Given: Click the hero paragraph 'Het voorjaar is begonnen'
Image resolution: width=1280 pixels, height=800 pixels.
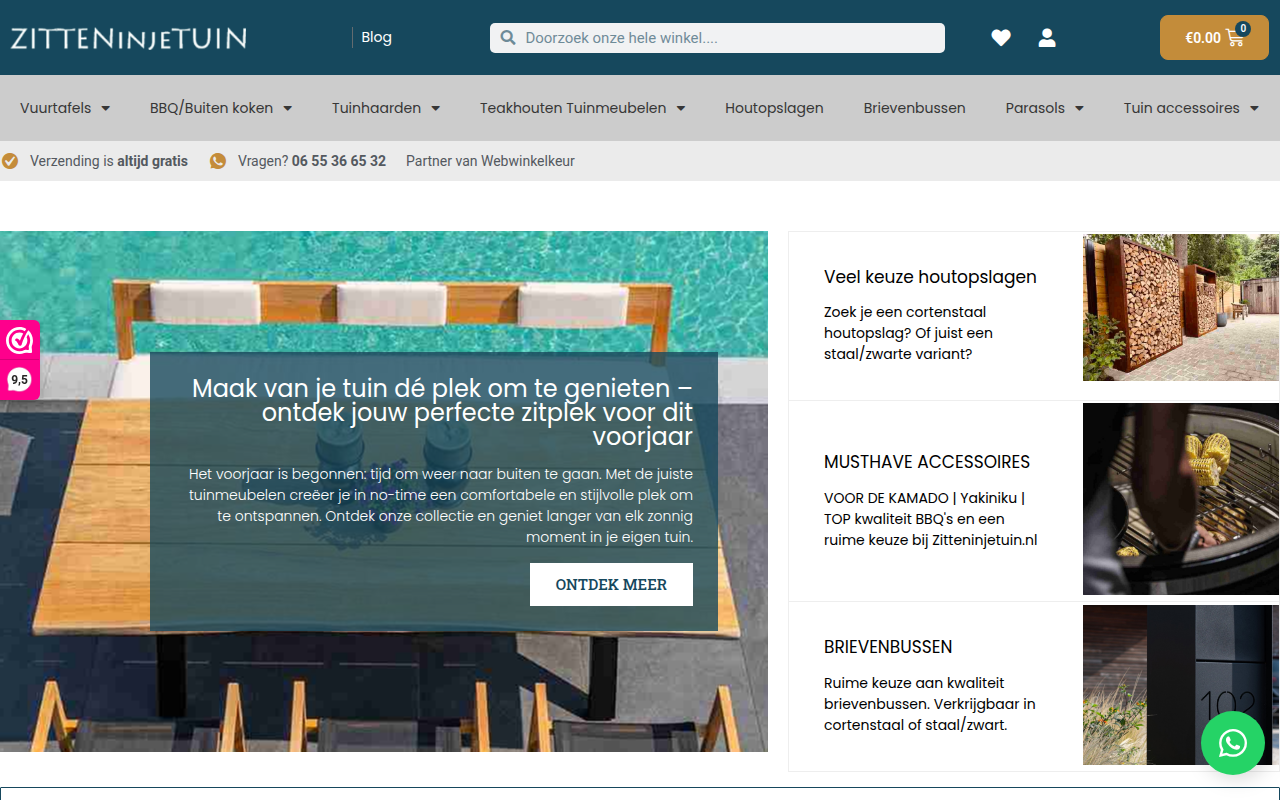Looking at the screenshot, I should pyautogui.click(x=441, y=505).
